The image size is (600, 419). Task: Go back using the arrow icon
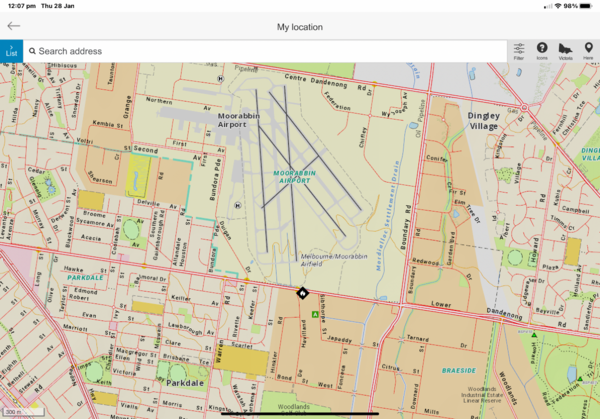(14, 27)
